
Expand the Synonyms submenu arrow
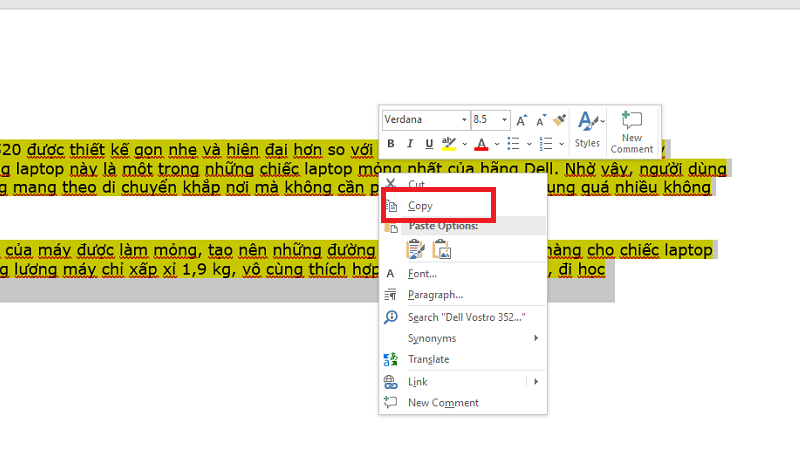[x=536, y=338]
